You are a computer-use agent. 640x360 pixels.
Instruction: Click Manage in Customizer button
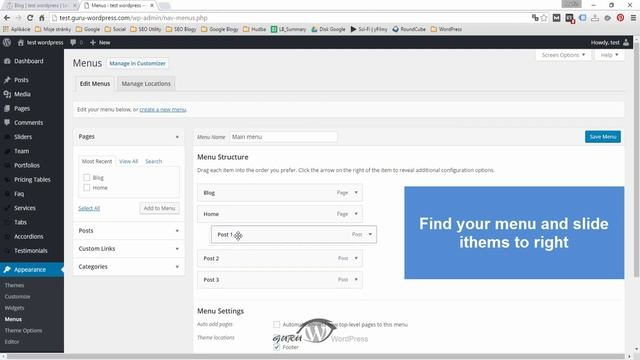[x=138, y=63]
